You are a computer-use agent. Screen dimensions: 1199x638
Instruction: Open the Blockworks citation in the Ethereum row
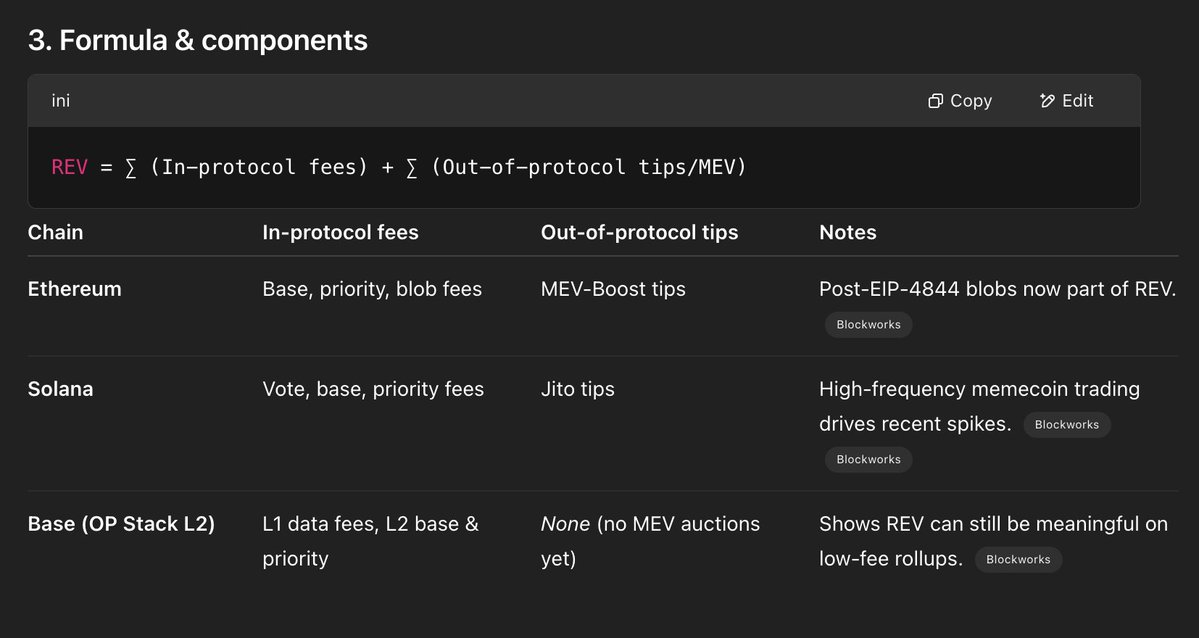(868, 325)
